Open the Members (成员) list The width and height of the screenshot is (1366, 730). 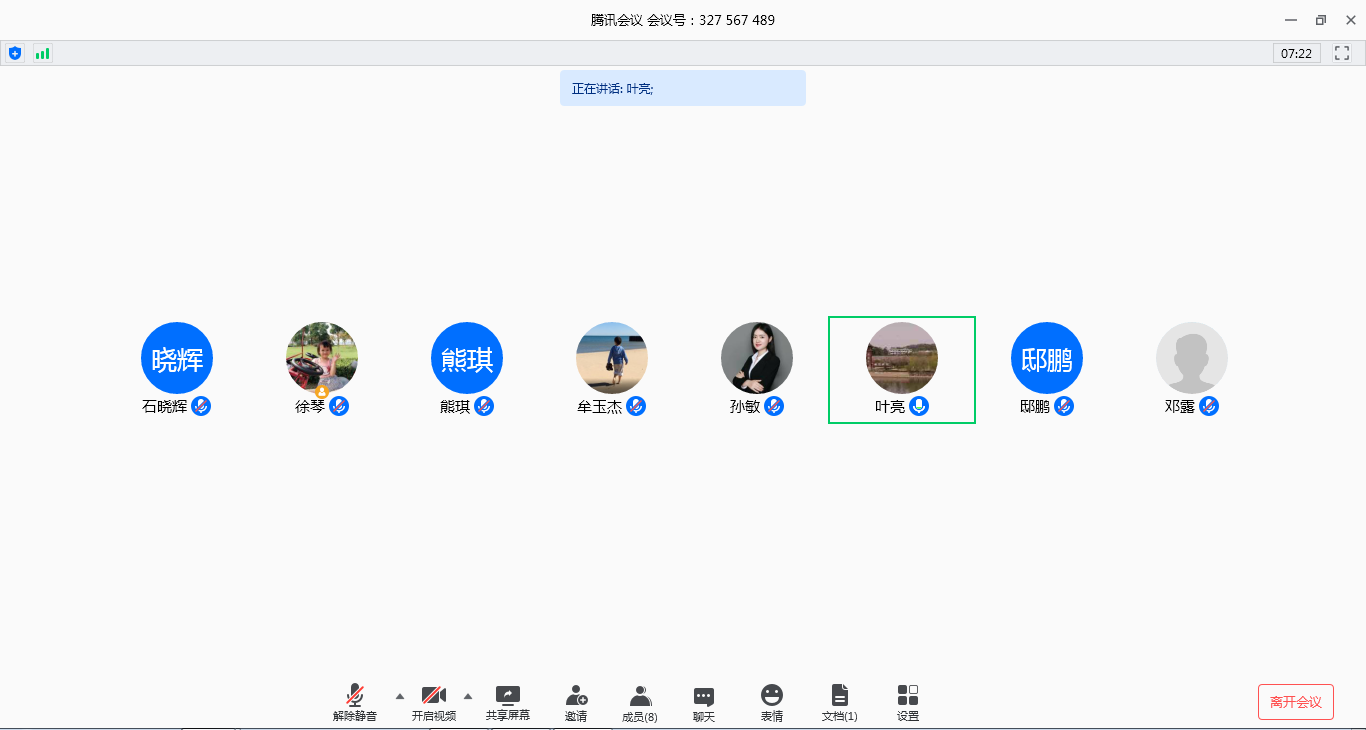click(x=640, y=703)
